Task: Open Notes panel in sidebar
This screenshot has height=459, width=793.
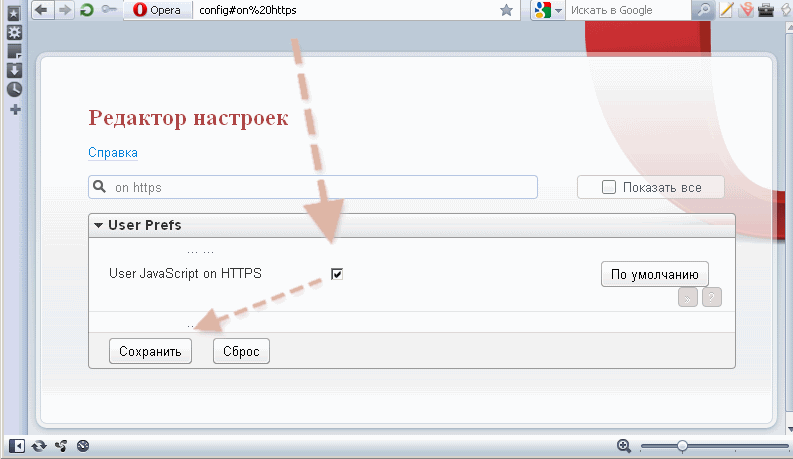Action: (x=14, y=51)
